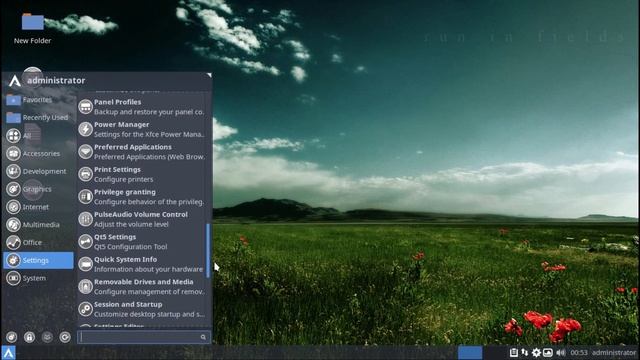Click the administrator user label on panel
The image size is (640, 360).
(x=614, y=353)
